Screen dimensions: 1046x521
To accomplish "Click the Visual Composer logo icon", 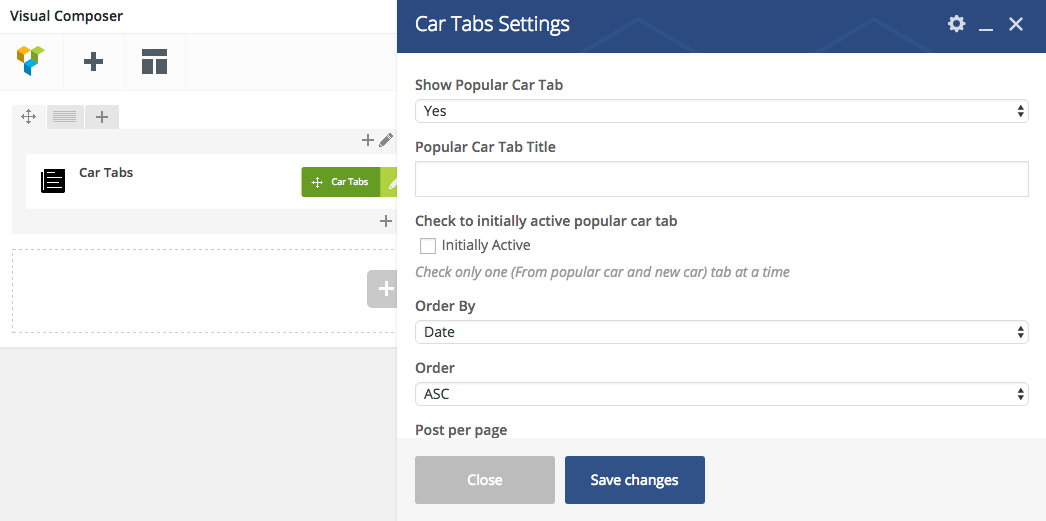I will point(31,61).
